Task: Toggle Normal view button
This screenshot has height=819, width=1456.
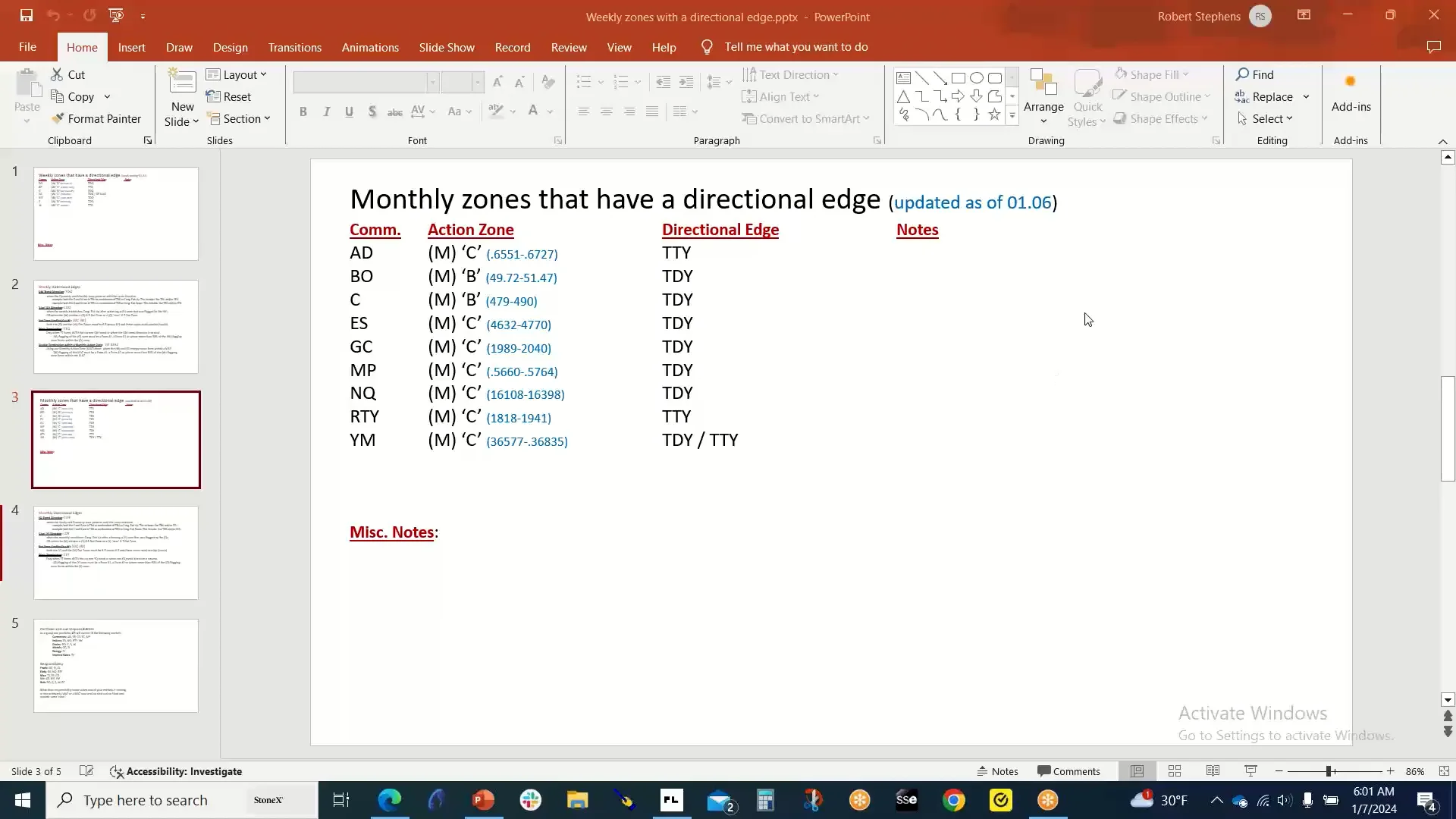Action: point(1137,771)
